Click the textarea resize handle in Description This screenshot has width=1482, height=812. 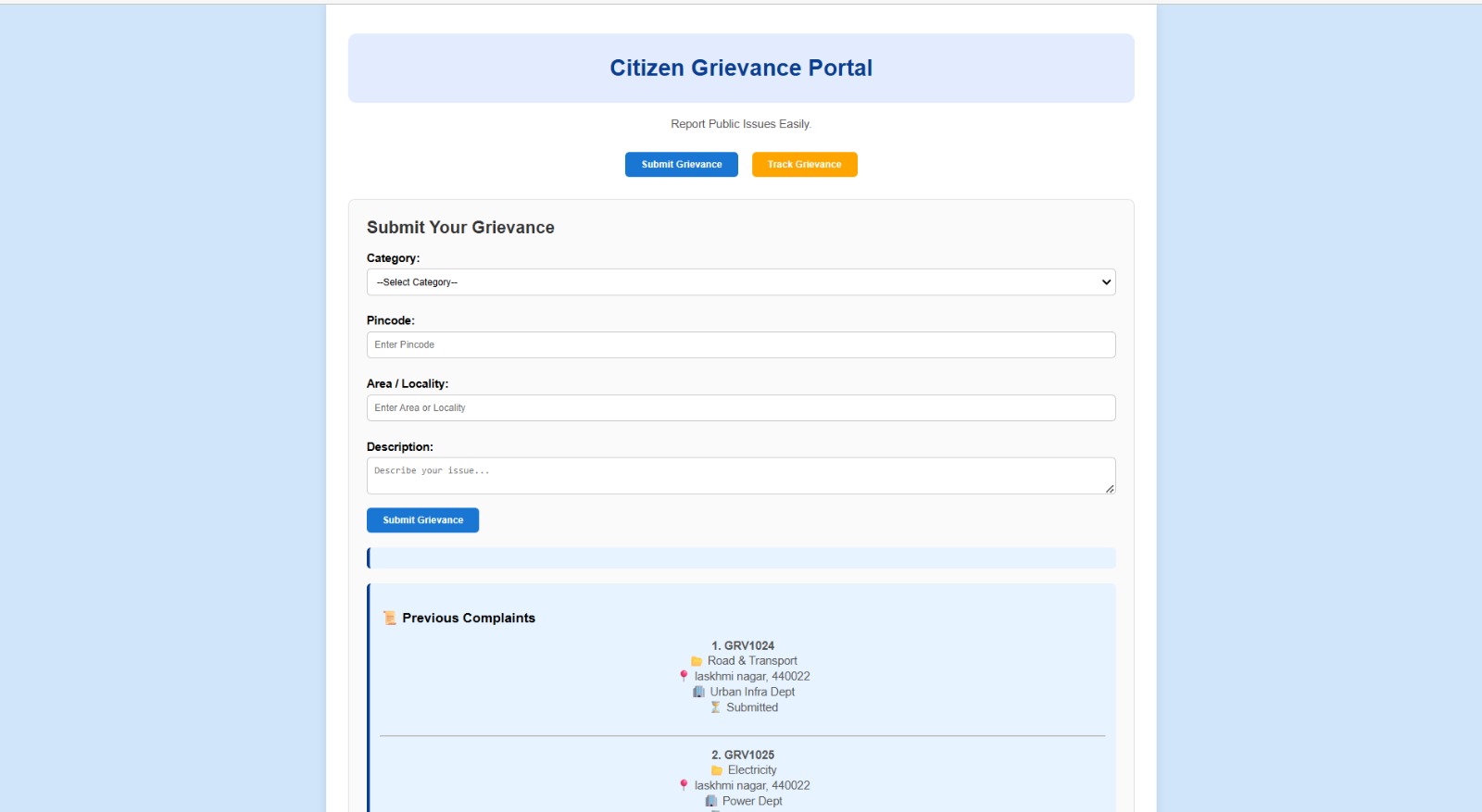[x=1109, y=488]
